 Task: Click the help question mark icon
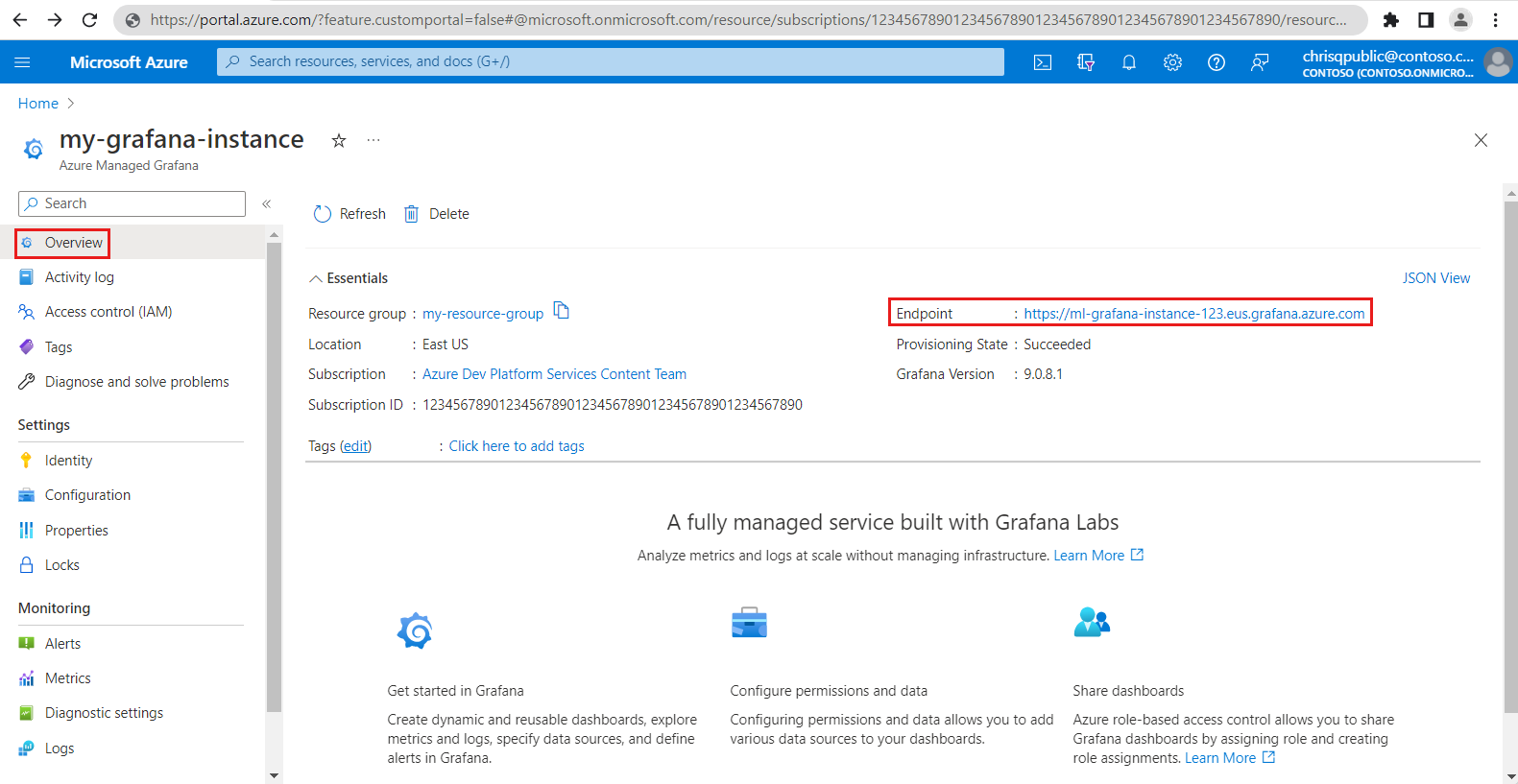coord(1217,62)
